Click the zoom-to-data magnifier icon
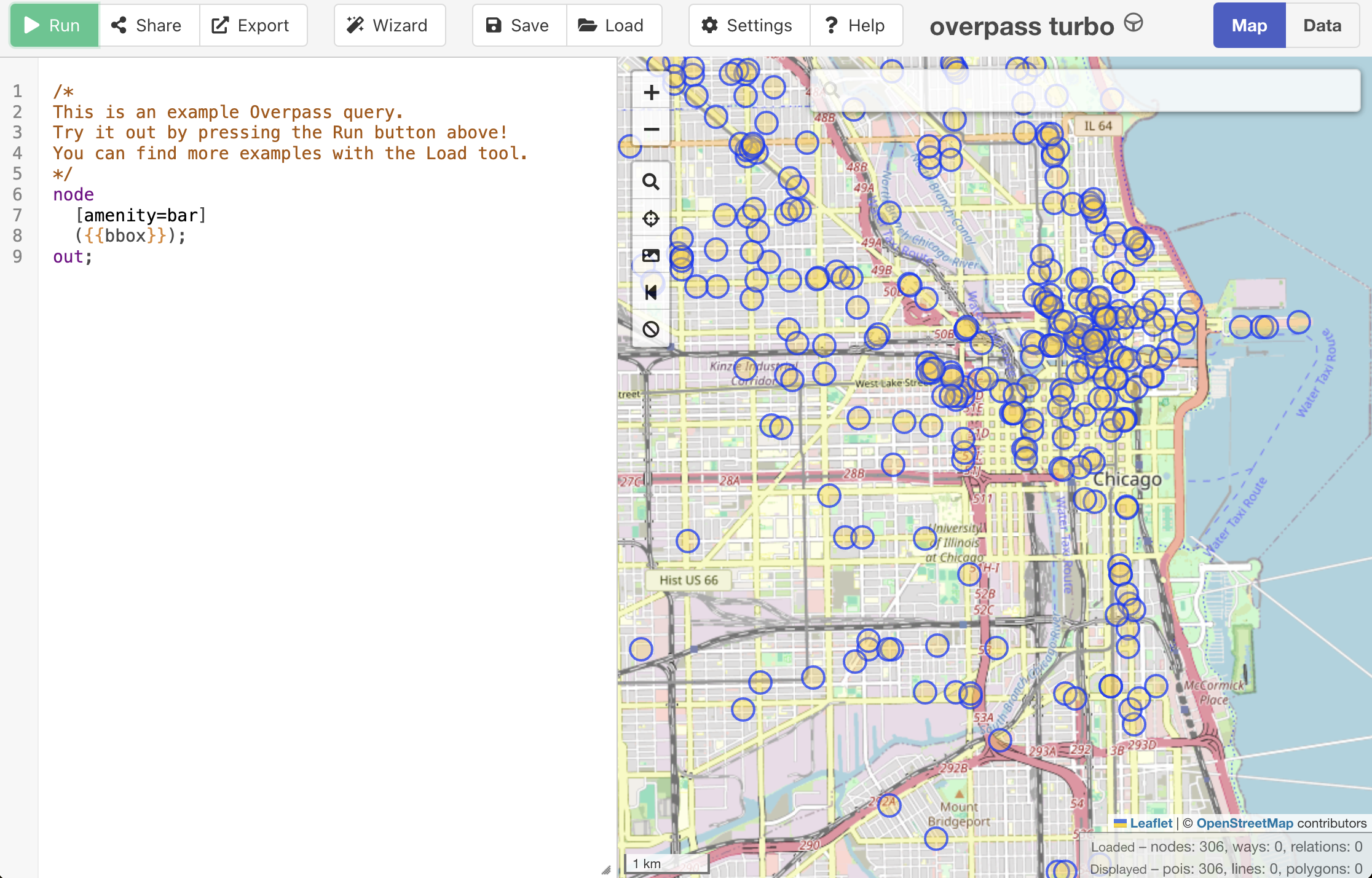Screen dimensions: 1372x878 tap(651, 182)
